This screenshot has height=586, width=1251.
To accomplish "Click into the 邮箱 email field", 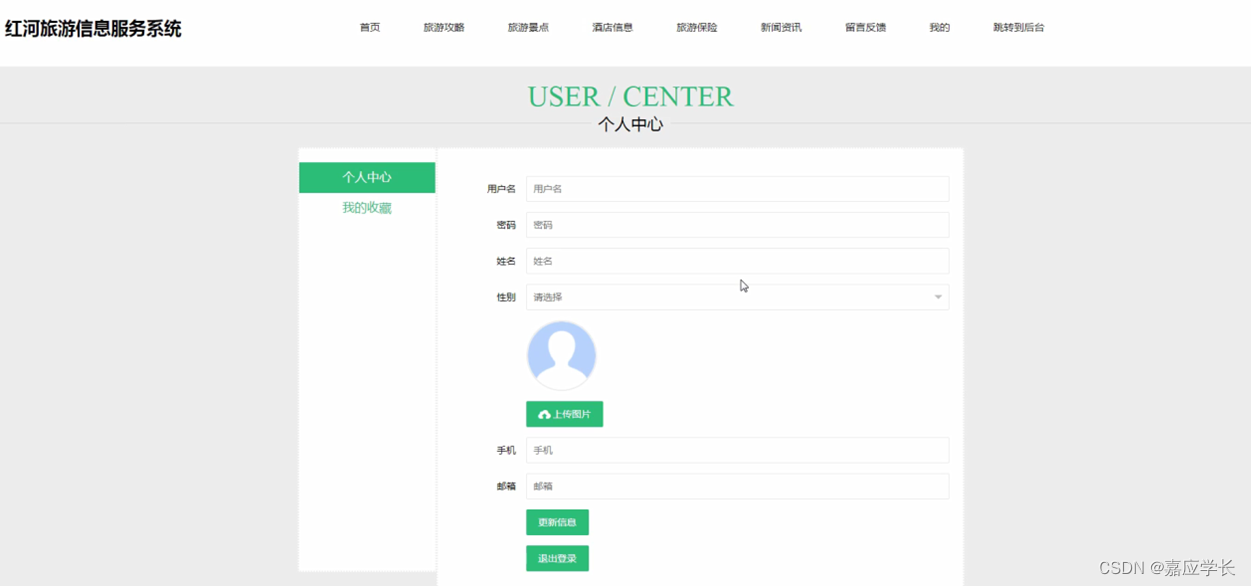I will tap(737, 486).
